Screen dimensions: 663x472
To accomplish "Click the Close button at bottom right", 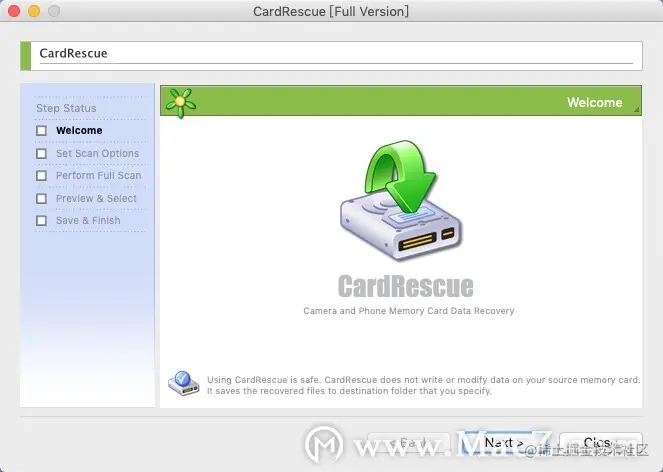I will click(x=601, y=443).
